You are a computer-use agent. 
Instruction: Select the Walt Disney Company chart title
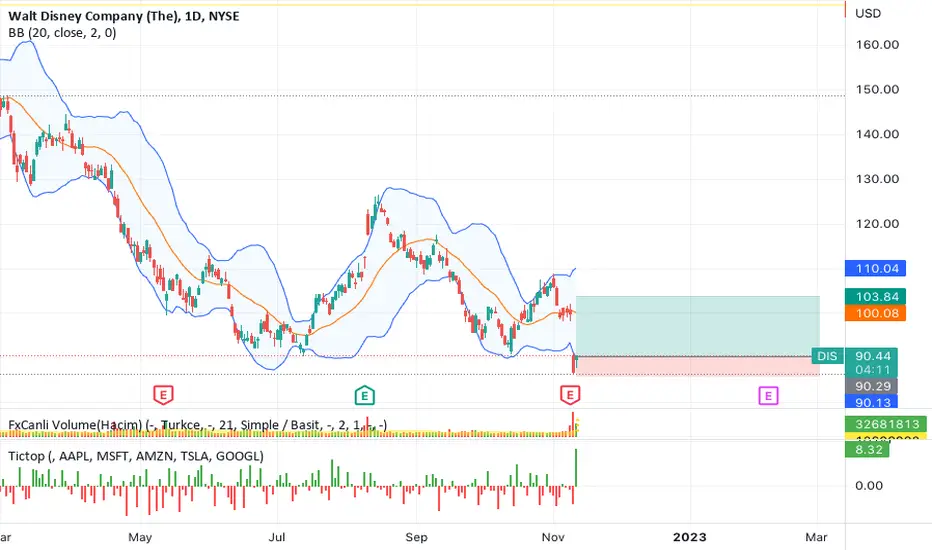(x=124, y=16)
